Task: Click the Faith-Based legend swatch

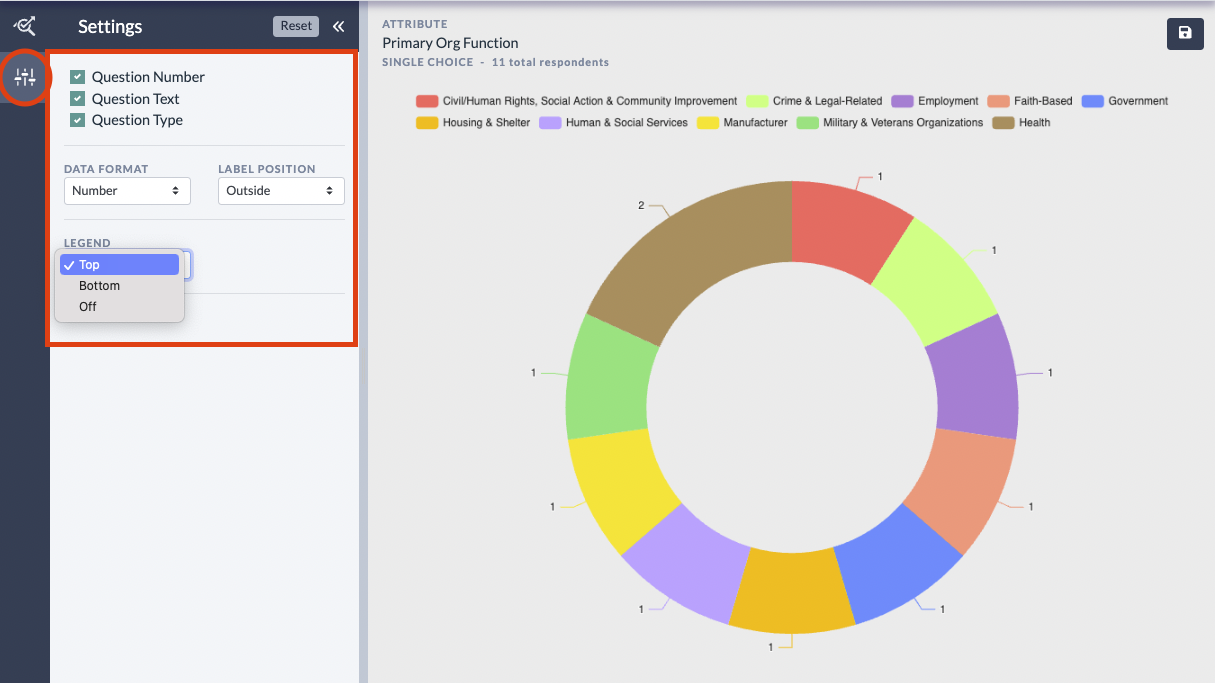Action: coord(998,101)
